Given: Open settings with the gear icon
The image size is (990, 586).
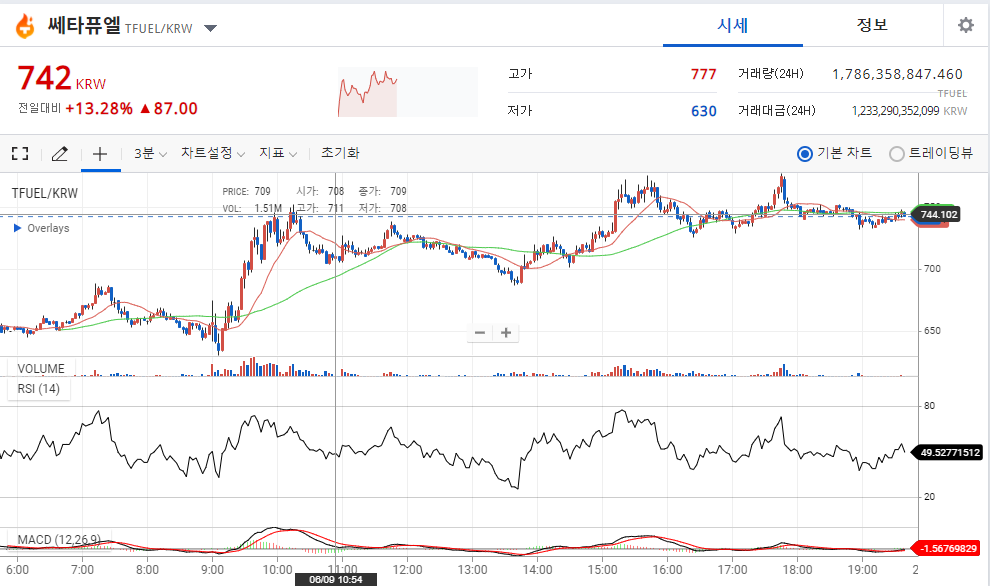Looking at the screenshot, I should 965,25.
